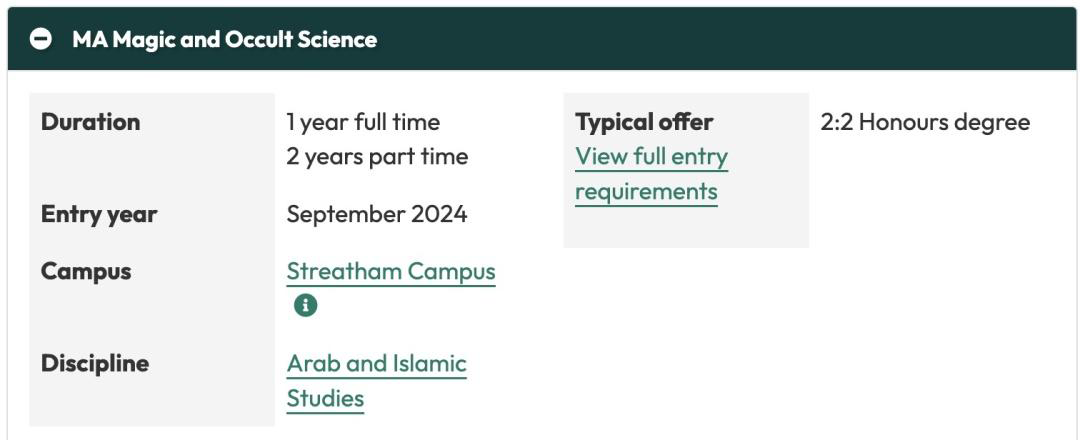Click the September 2024 entry year value
Viewport: 1080px width, 440px height.
tap(377, 214)
